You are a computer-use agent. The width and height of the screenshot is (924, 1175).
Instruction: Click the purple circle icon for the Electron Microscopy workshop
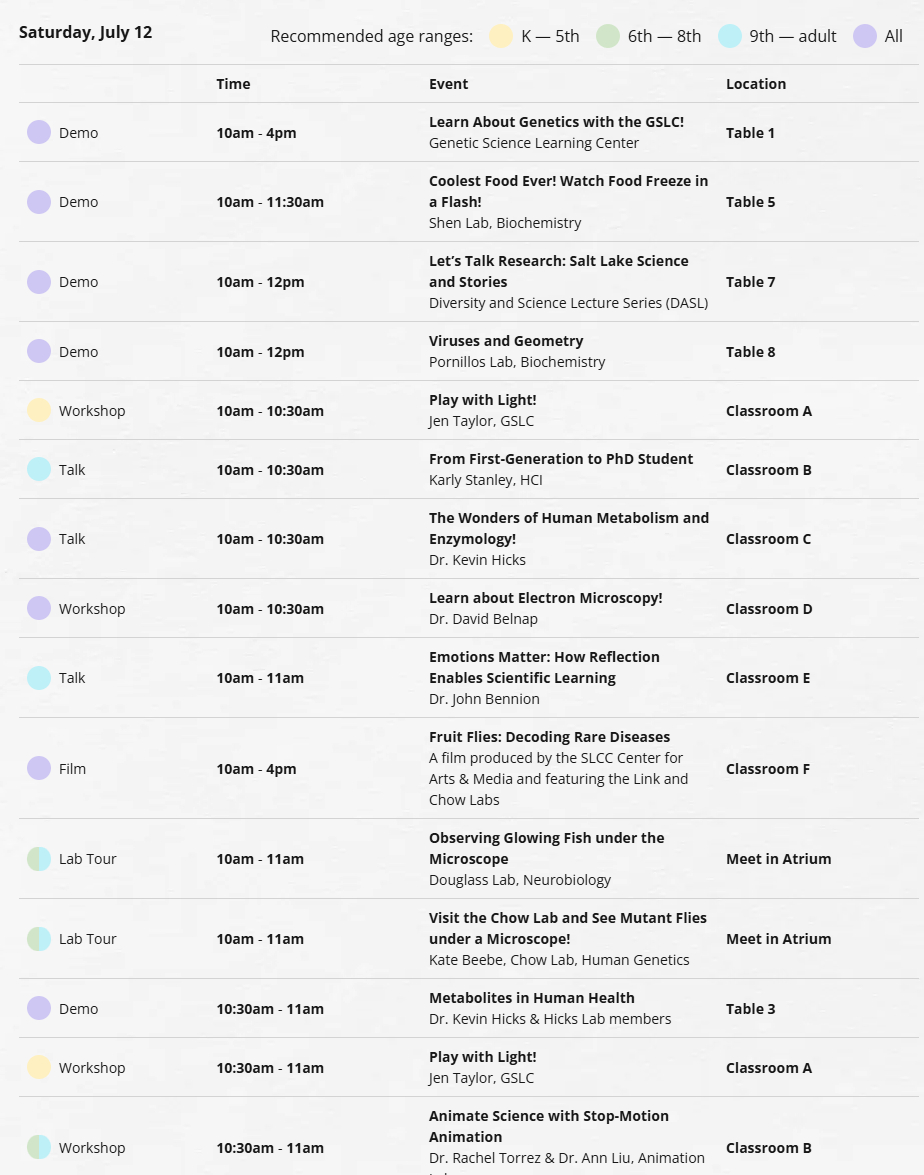[x=39, y=608]
